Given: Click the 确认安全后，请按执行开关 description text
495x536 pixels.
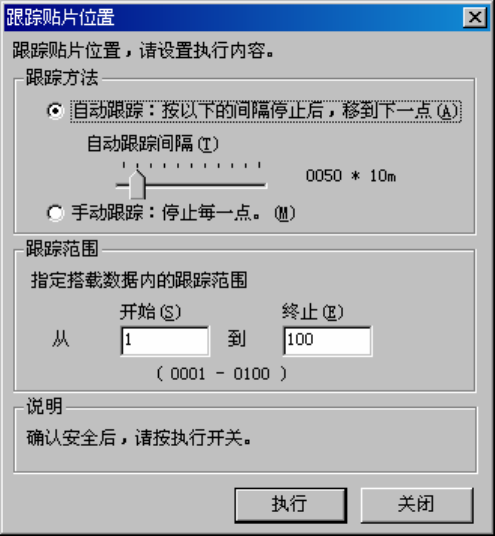Looking at the screenshot, I should 139,438.
